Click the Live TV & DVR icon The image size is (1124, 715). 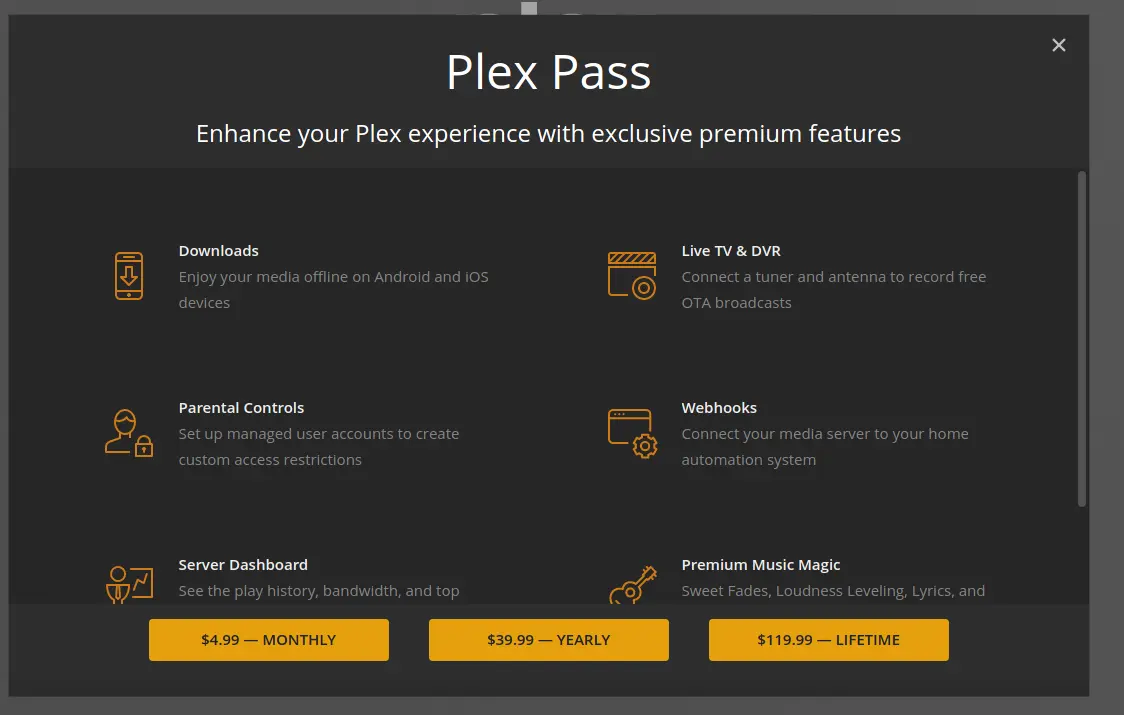pyautogui.click(x=632, y=275)
